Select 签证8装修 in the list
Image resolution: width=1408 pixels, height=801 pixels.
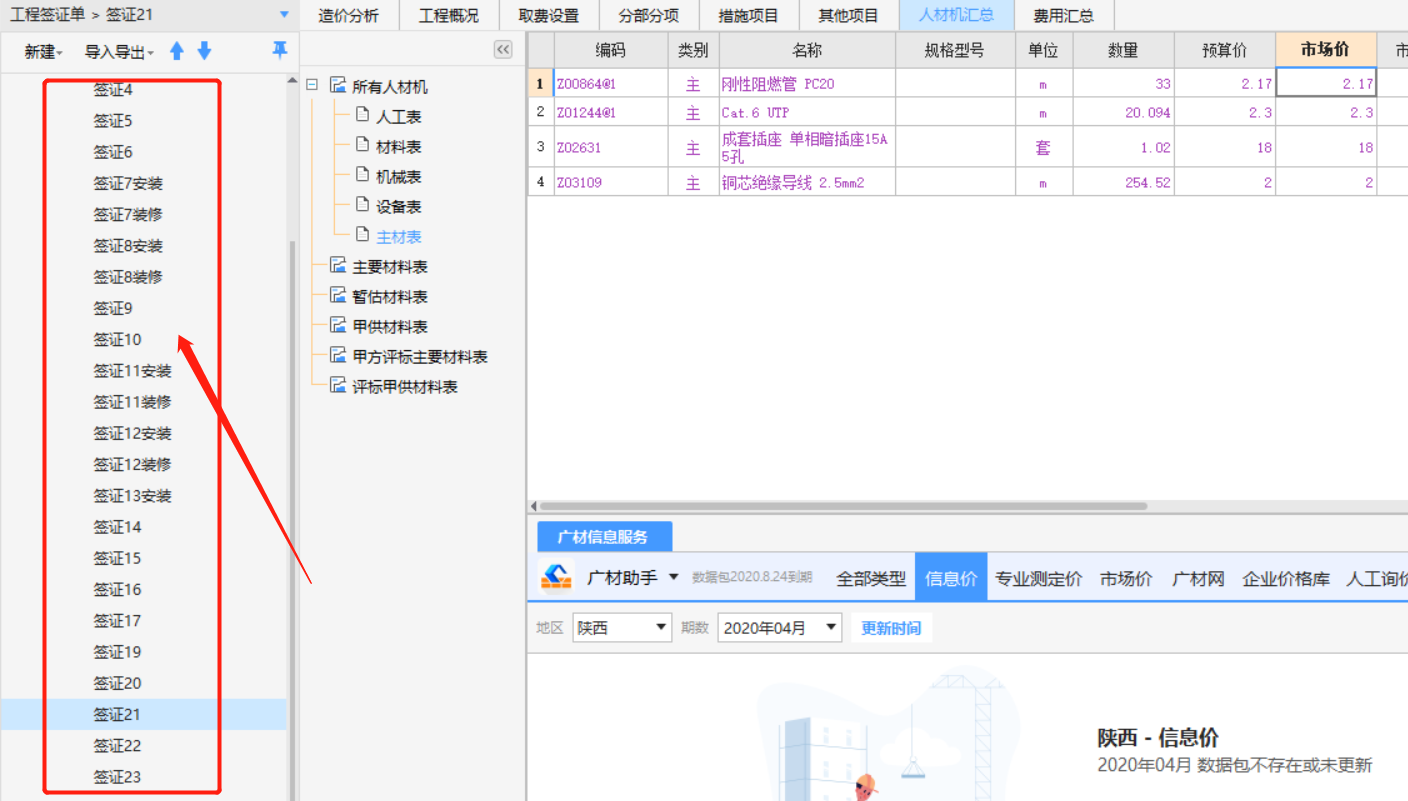pos(128,276)
